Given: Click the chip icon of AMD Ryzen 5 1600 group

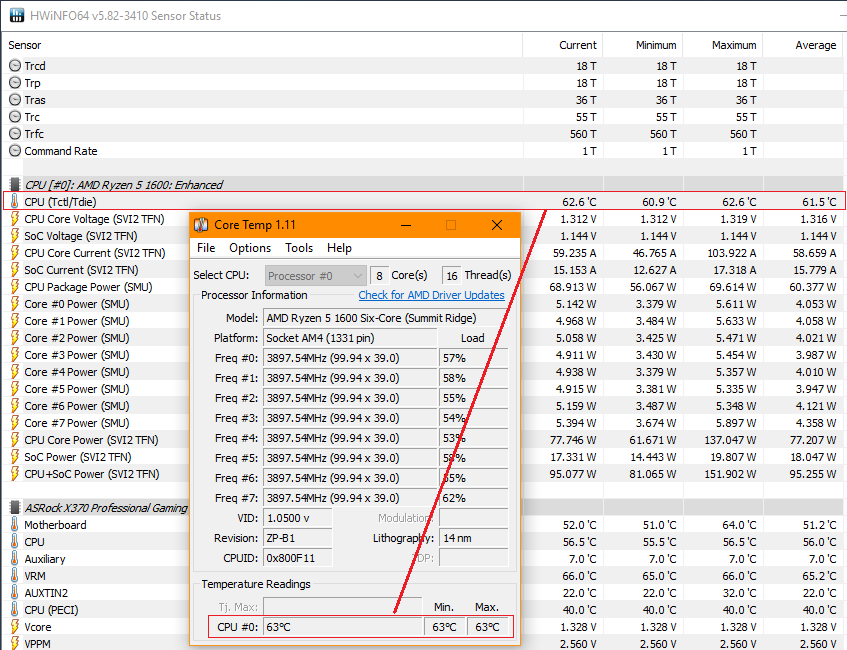Looking at the screenshot, I should (15, 185).
